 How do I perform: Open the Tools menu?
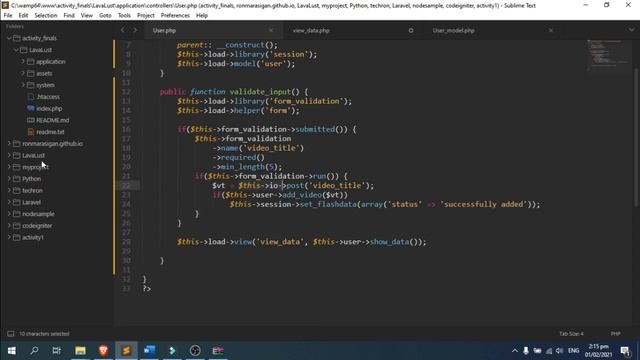point(124,16)
